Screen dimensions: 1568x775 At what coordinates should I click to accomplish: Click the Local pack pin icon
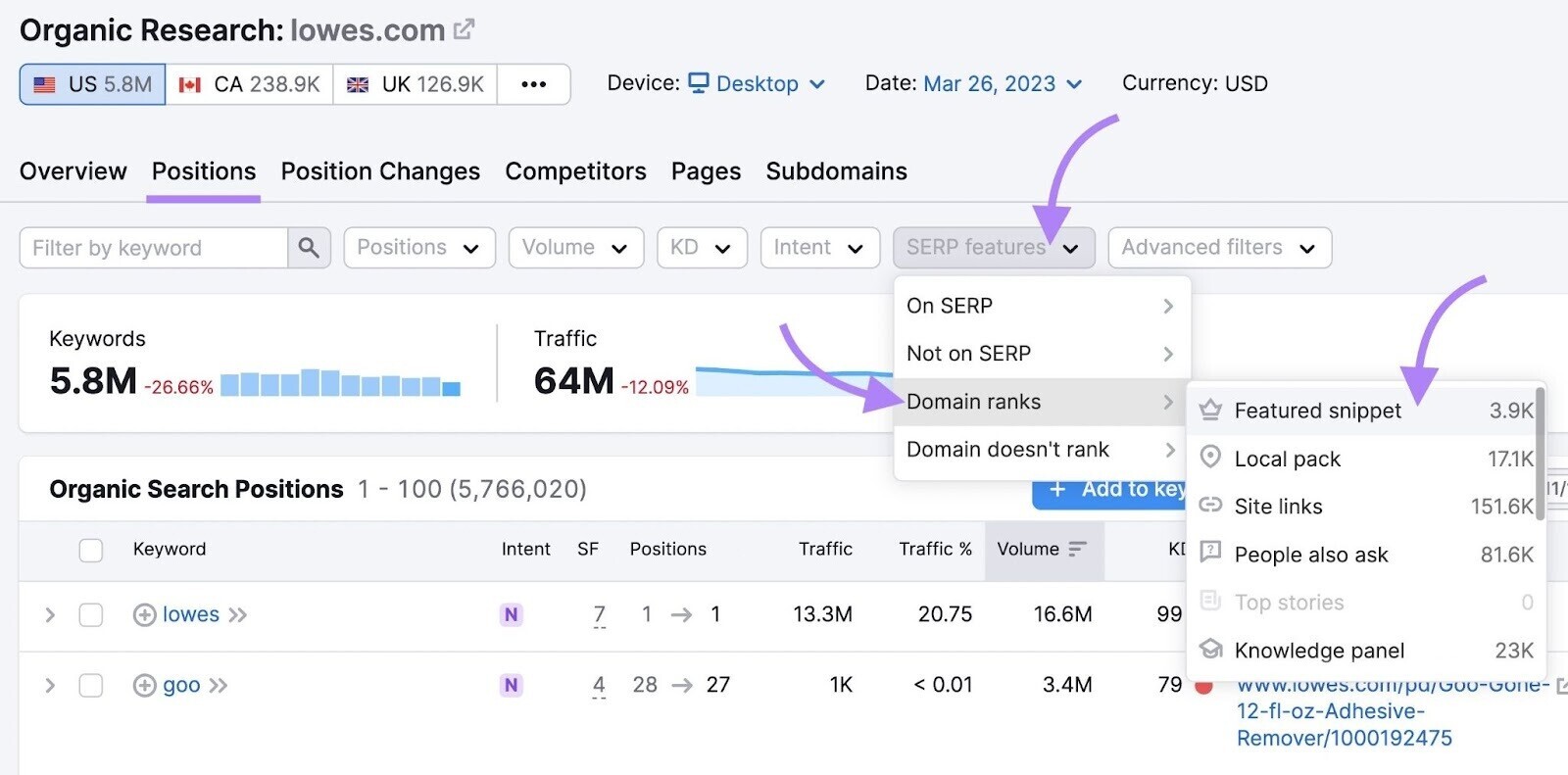[1211, 458]
